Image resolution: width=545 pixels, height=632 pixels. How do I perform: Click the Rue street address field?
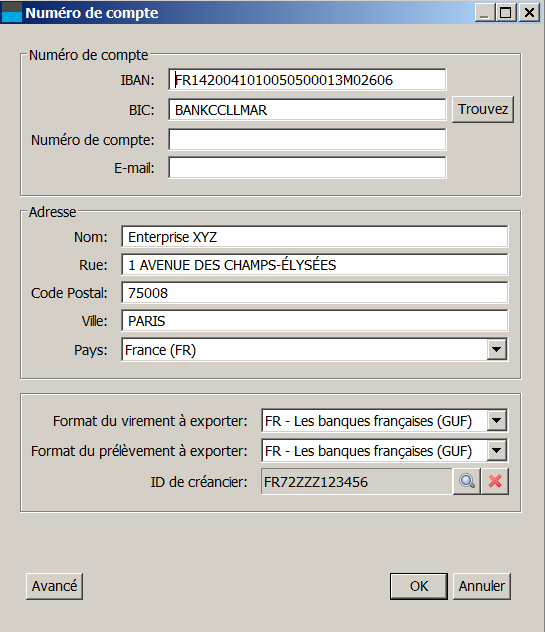pyautogui.click(x=314, y=265)
